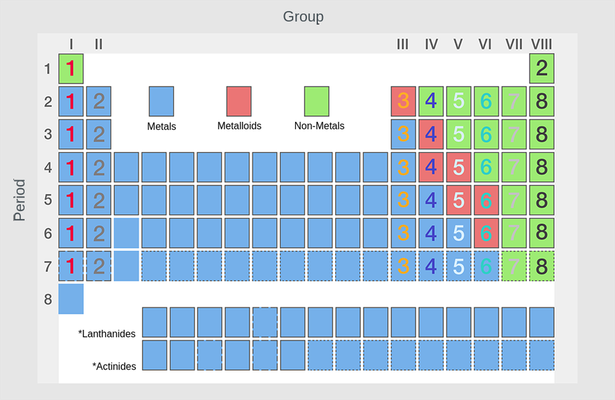Select the red group VI cell in period 6
Viewport: 615px width, 400px height.
486,233
